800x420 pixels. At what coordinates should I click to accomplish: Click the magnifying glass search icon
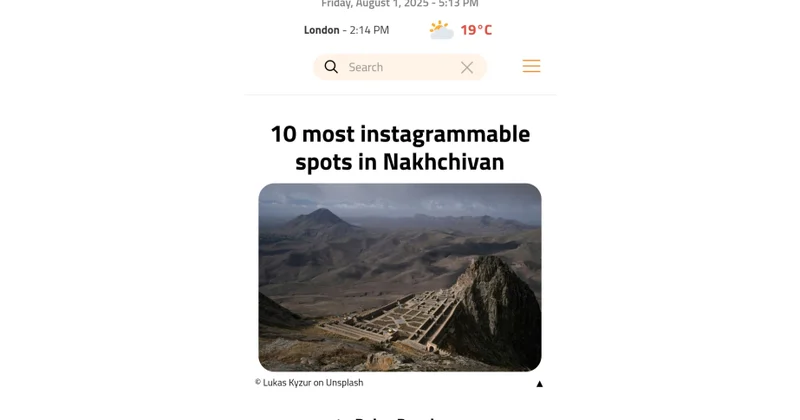(331, 67)
